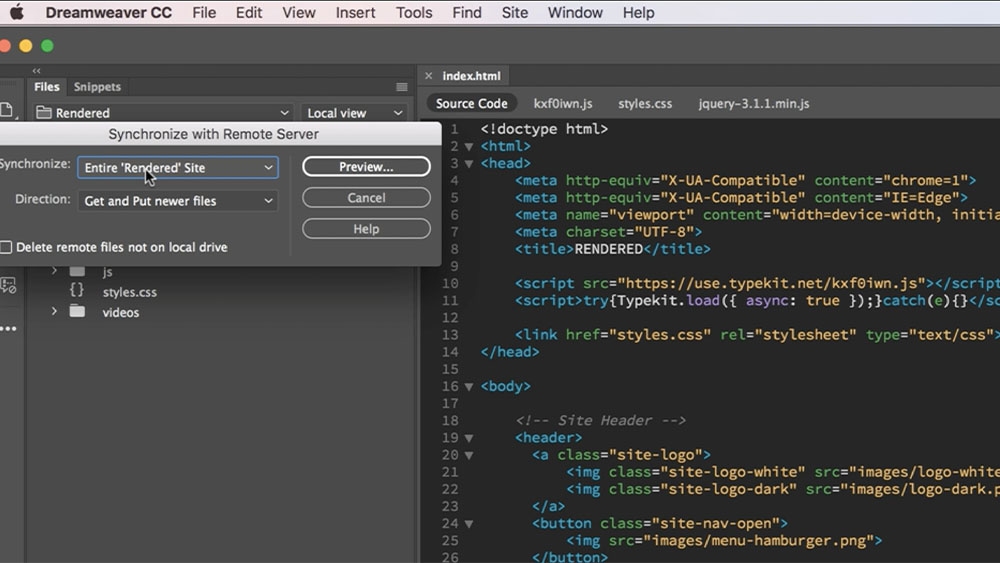Click the styles.css curly-braces file icon
The image size is (1000, 563).
tap(77, 291)
